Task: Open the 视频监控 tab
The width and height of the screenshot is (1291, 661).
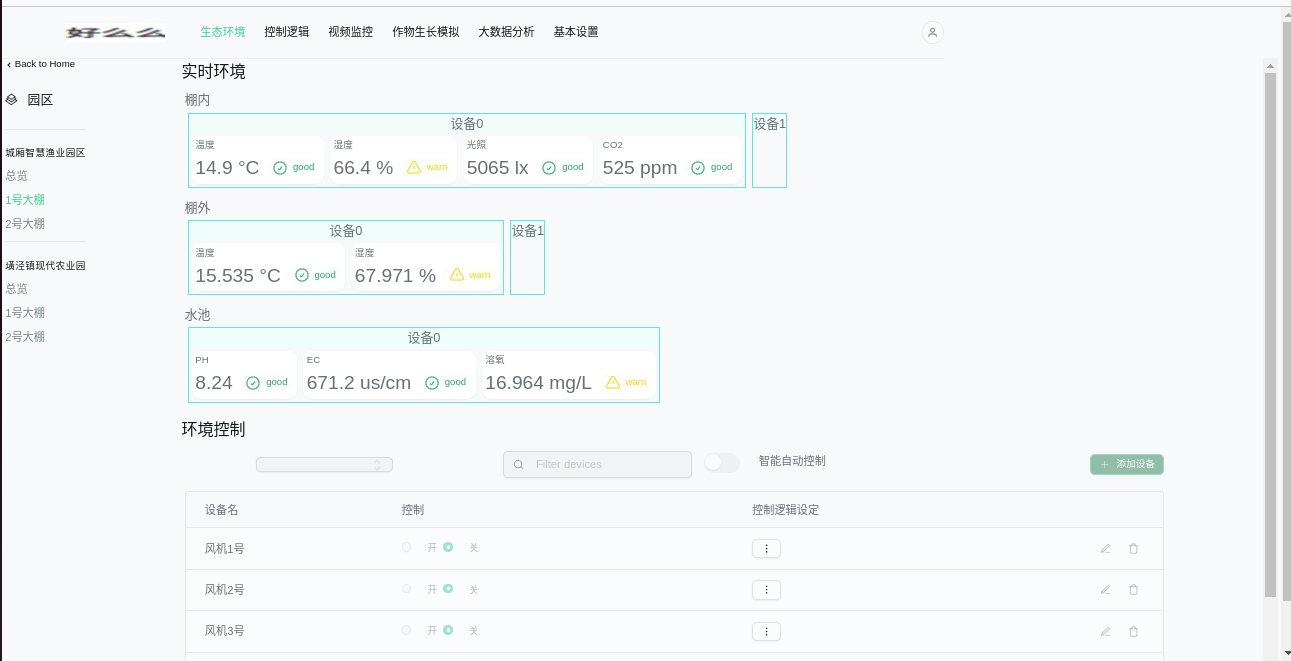Action: (350, 32)
